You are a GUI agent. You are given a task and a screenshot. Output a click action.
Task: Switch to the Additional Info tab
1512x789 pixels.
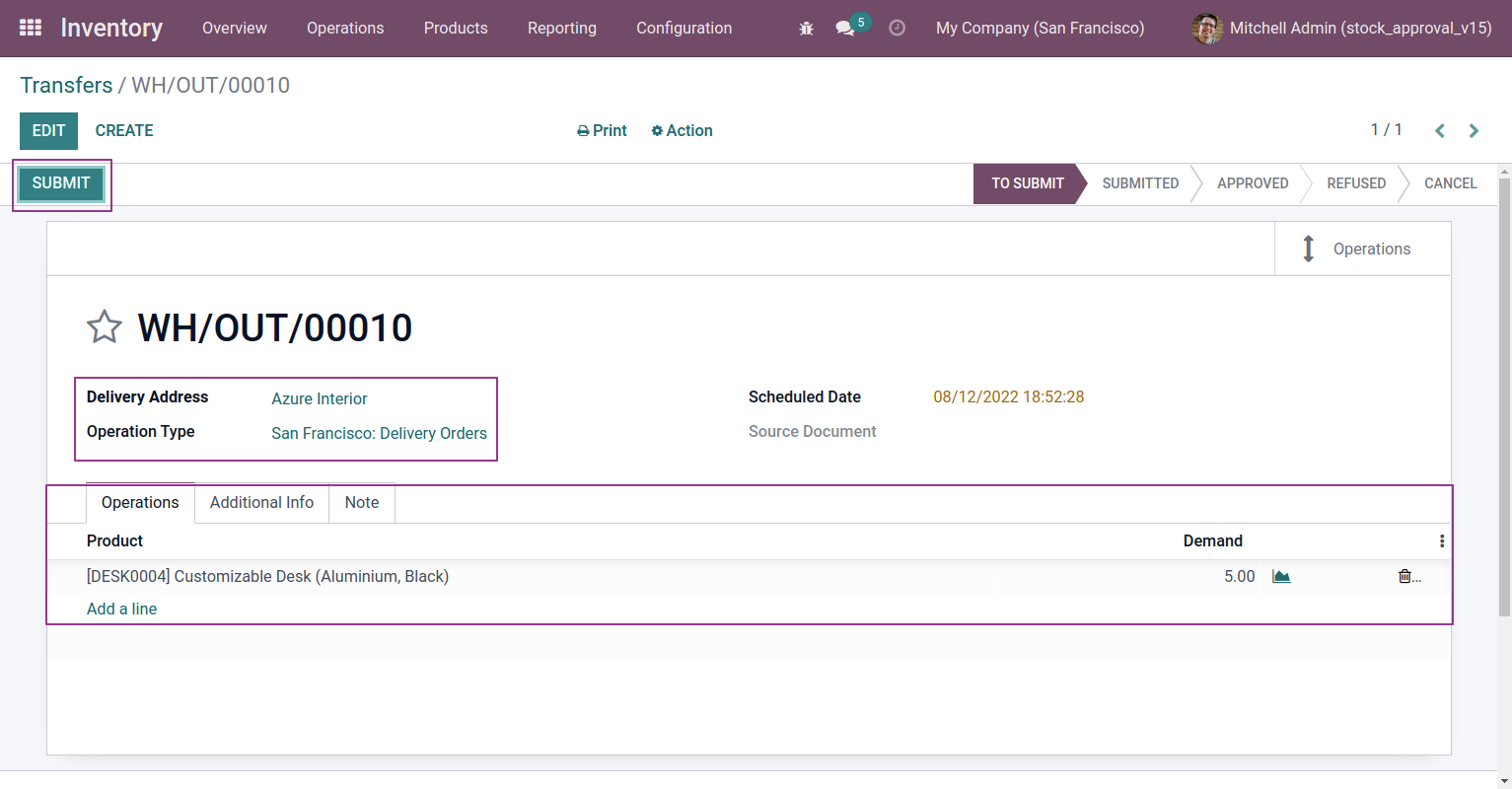point(261,502)
